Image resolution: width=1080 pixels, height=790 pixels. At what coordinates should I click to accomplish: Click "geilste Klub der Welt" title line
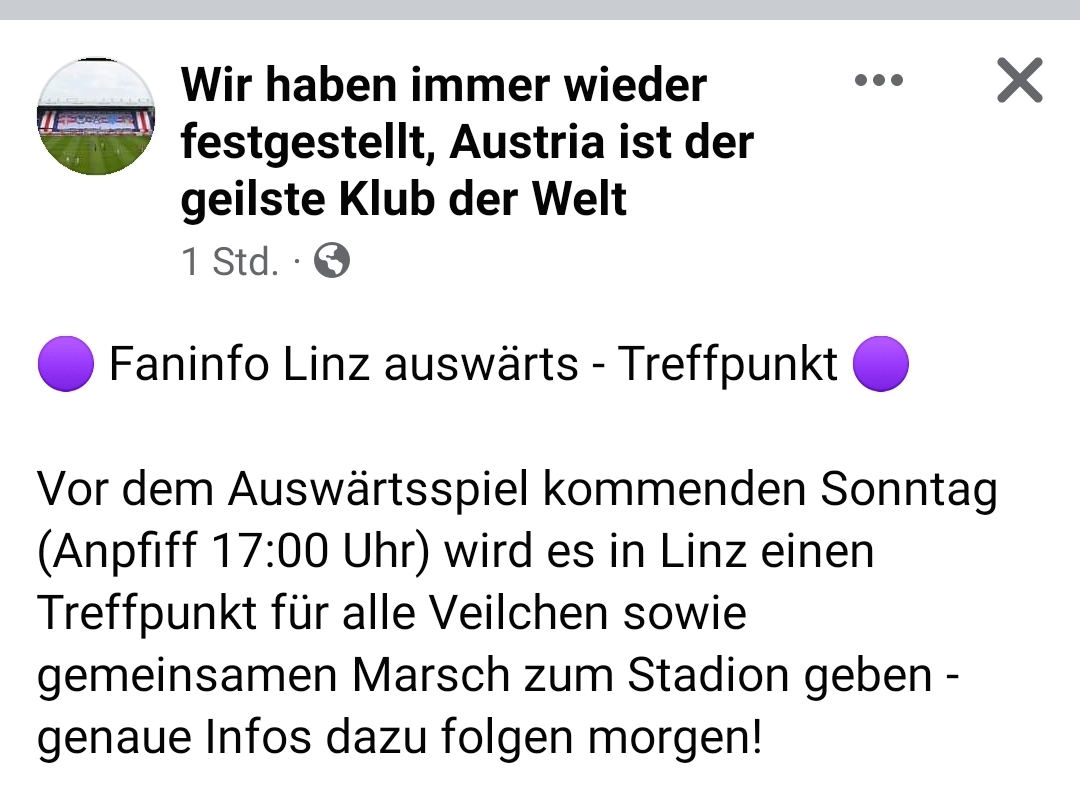pos(404,200)
